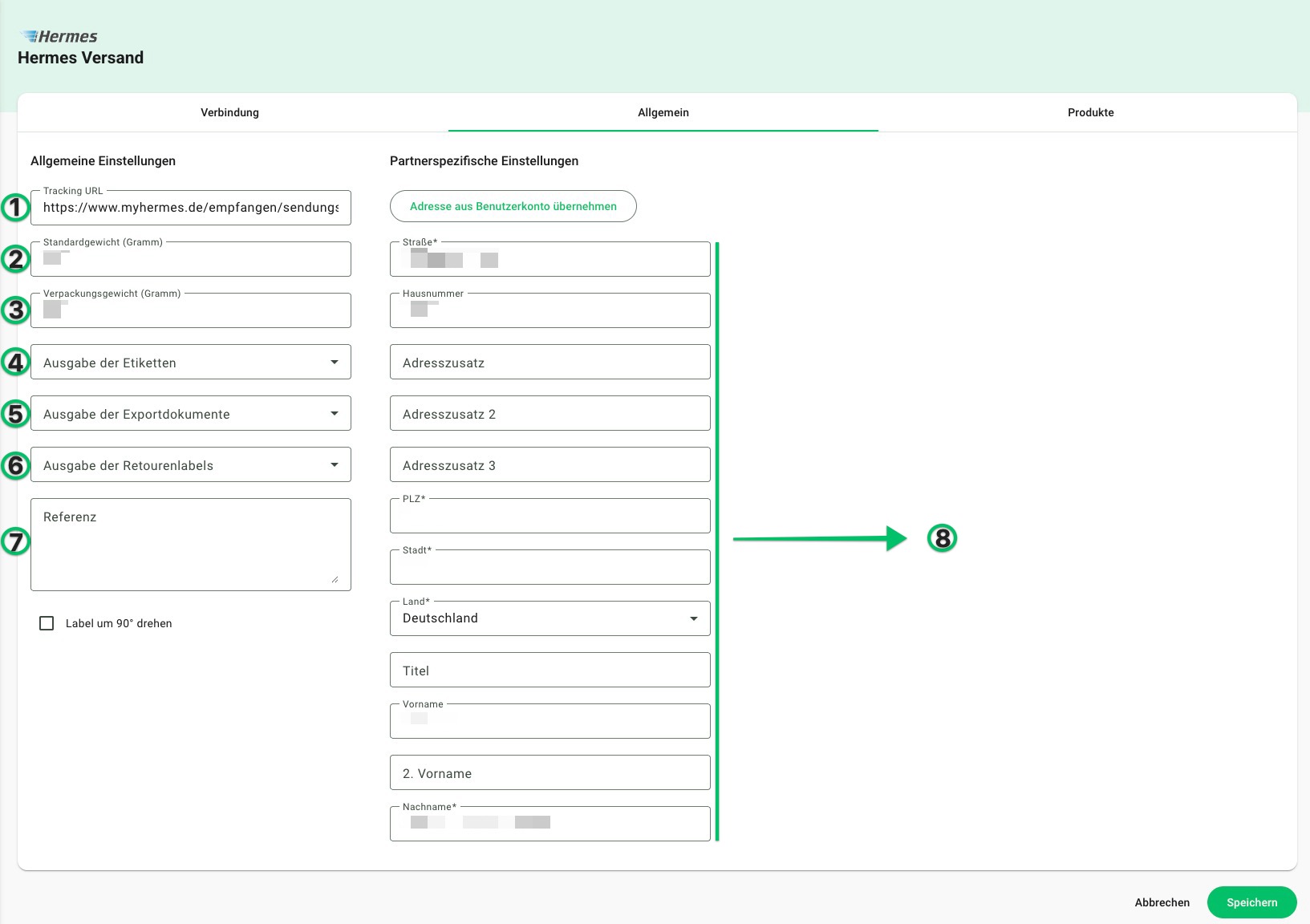This screenshot has height=924, width=1310.
Task: Focus the Vorname input field
Action: click(550, 721)
